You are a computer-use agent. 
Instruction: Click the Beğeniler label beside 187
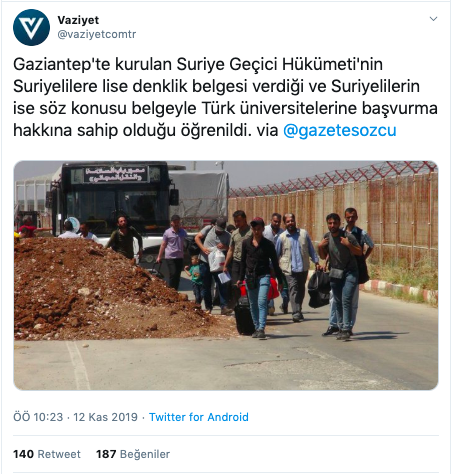coord(145,454)
